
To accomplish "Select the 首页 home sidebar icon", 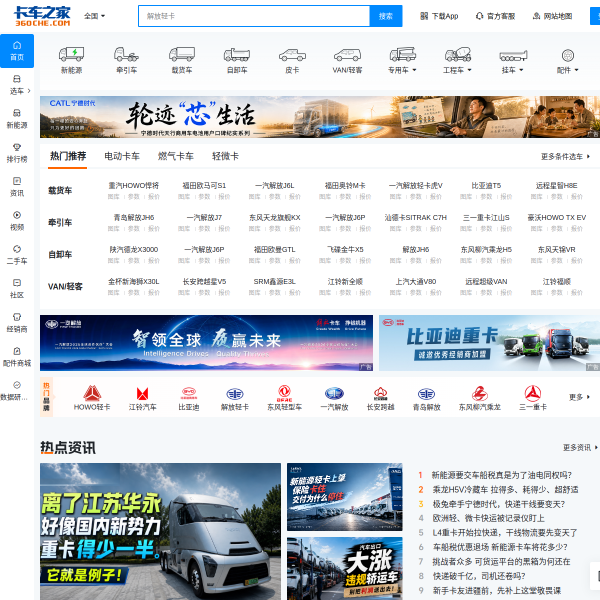I will pyautogui.click(x=17, y=51).
